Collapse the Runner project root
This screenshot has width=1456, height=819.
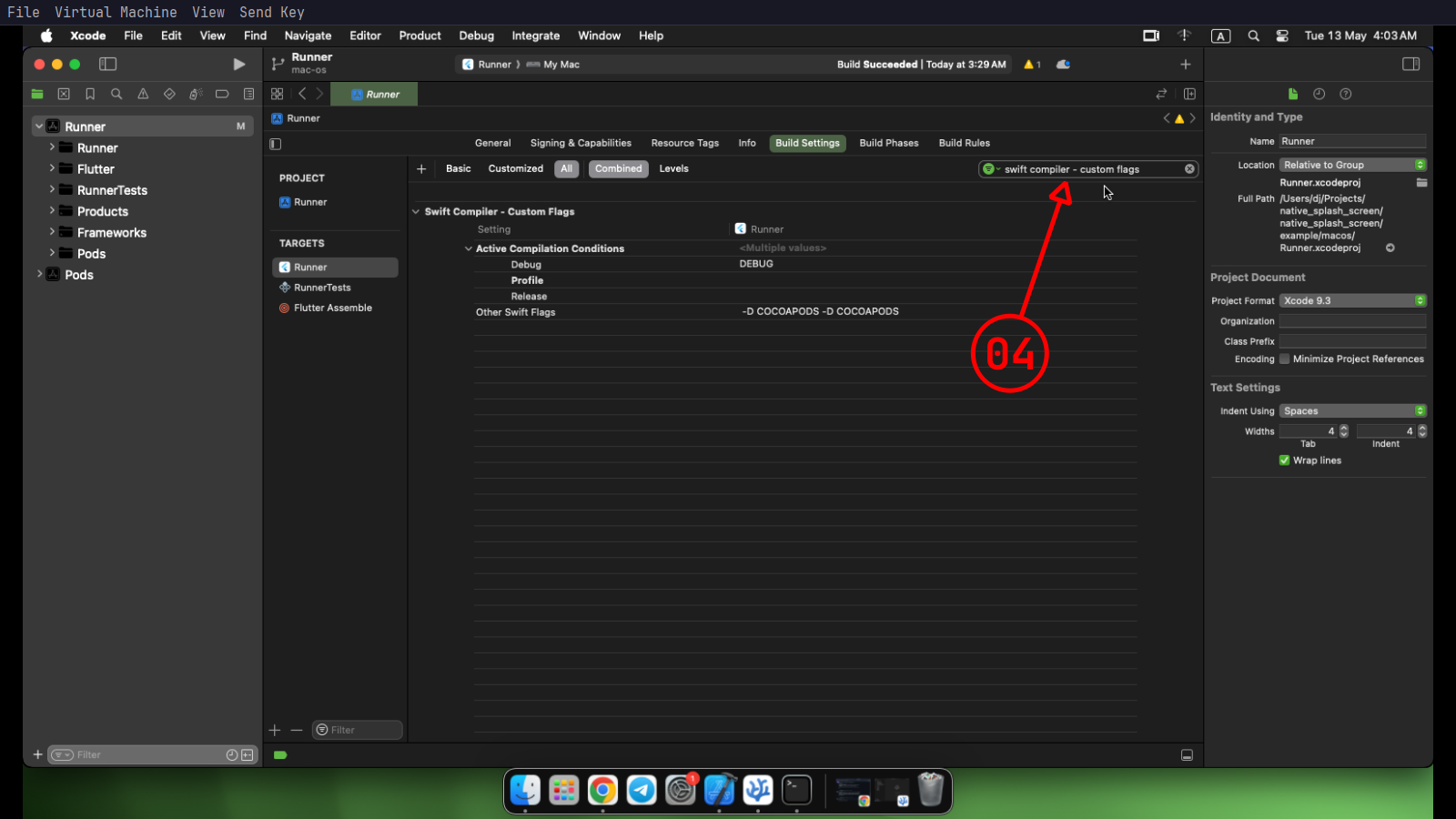(x=39, y=126)
